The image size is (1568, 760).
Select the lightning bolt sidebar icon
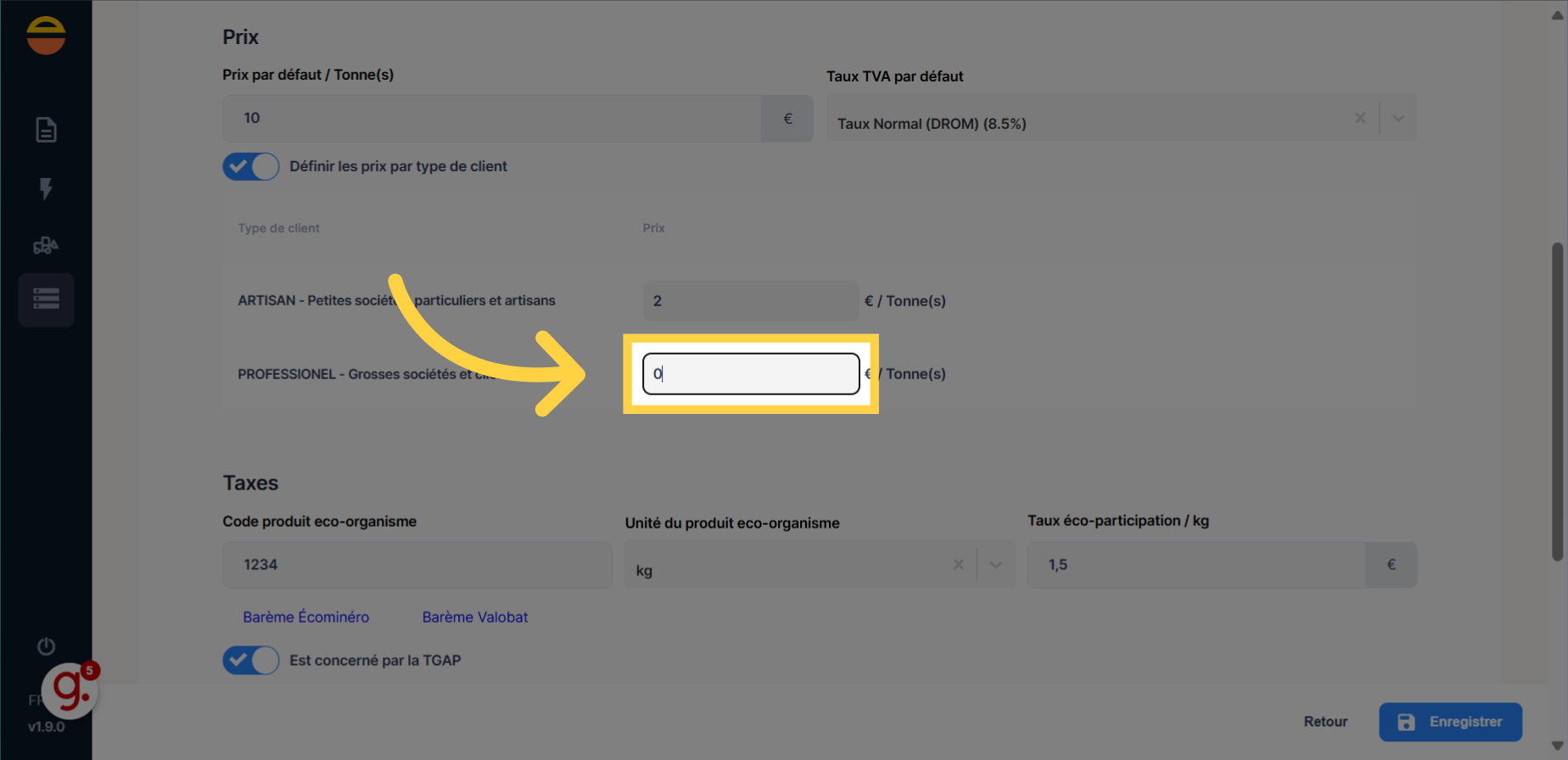(46, 189)
